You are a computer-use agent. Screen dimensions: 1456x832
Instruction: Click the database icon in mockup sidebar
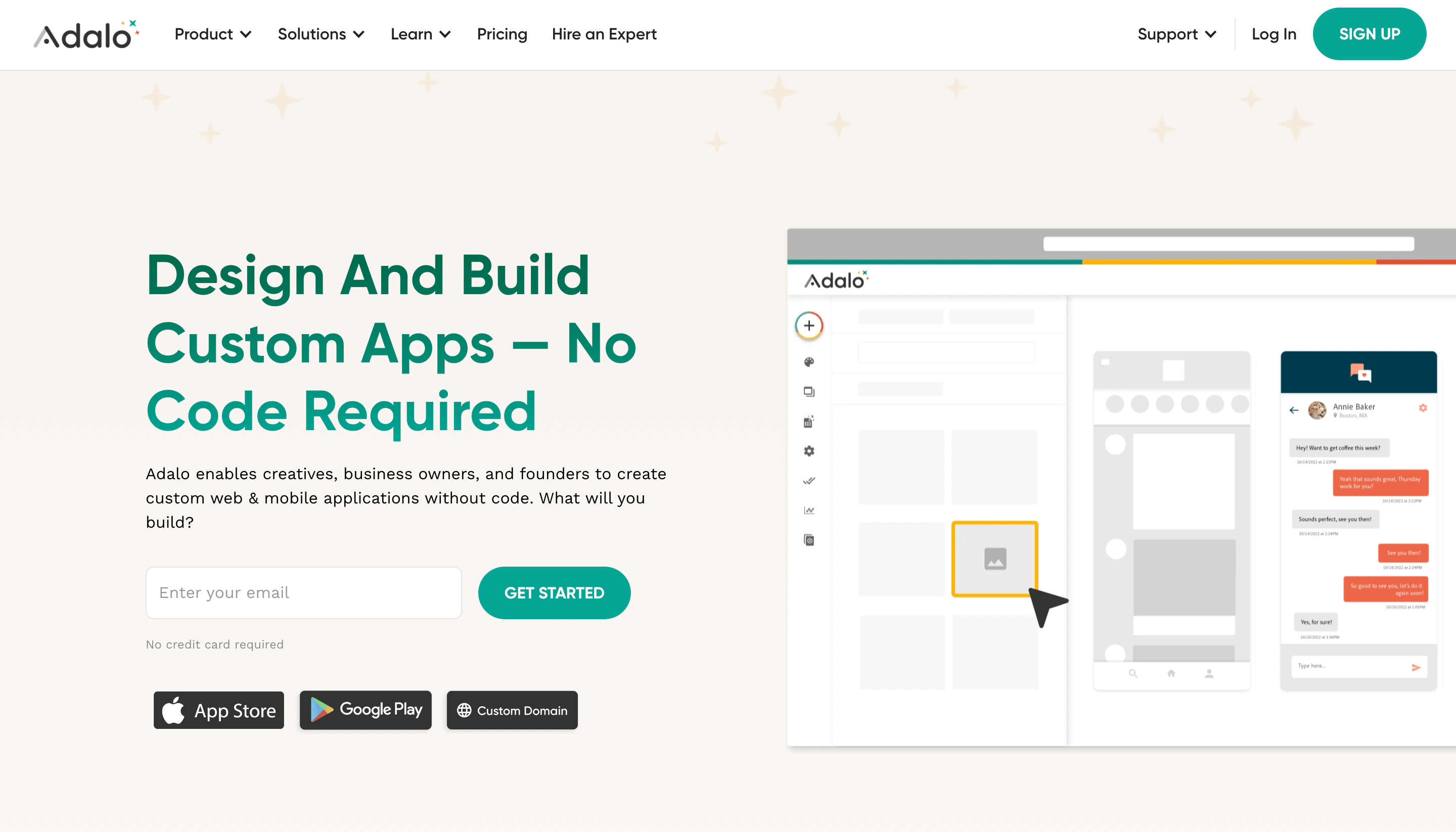(x=809, y=422)
